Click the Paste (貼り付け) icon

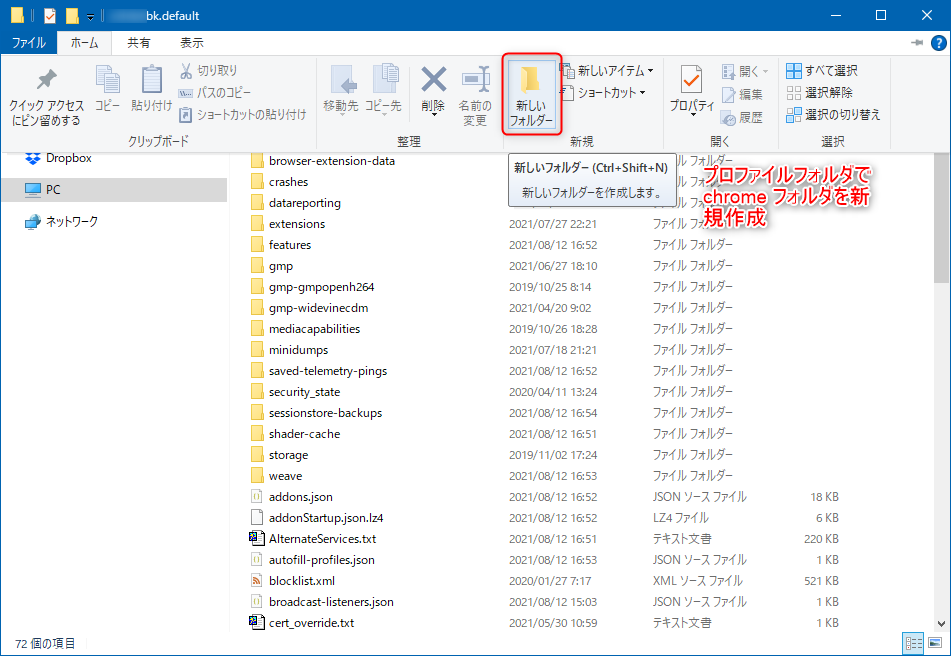coord(151,90)
